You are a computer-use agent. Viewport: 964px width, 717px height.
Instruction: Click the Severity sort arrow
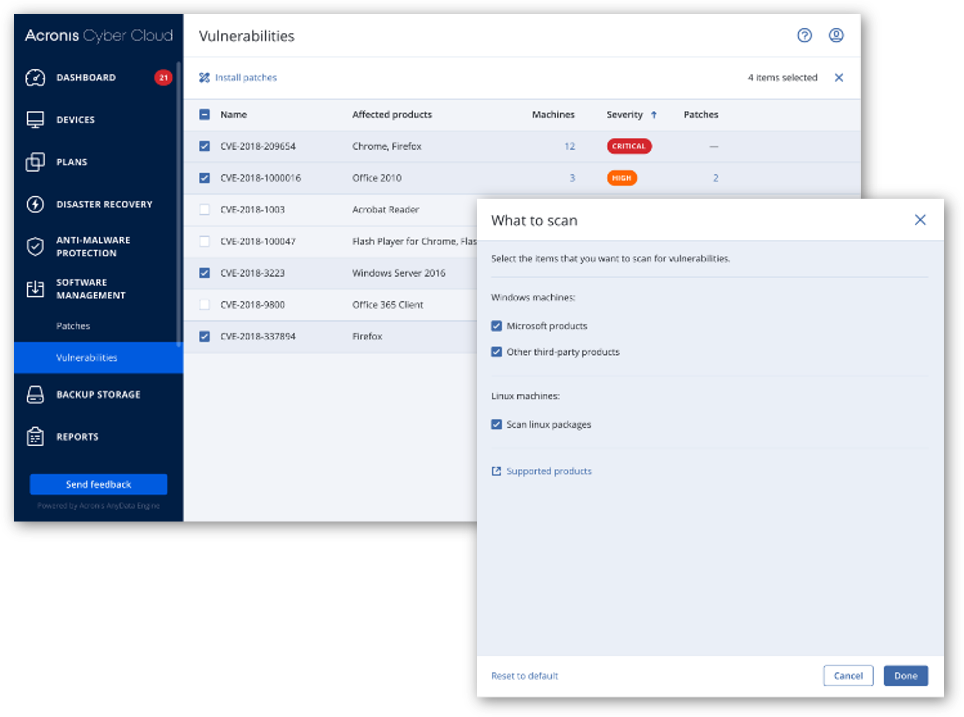pos(654,114)
